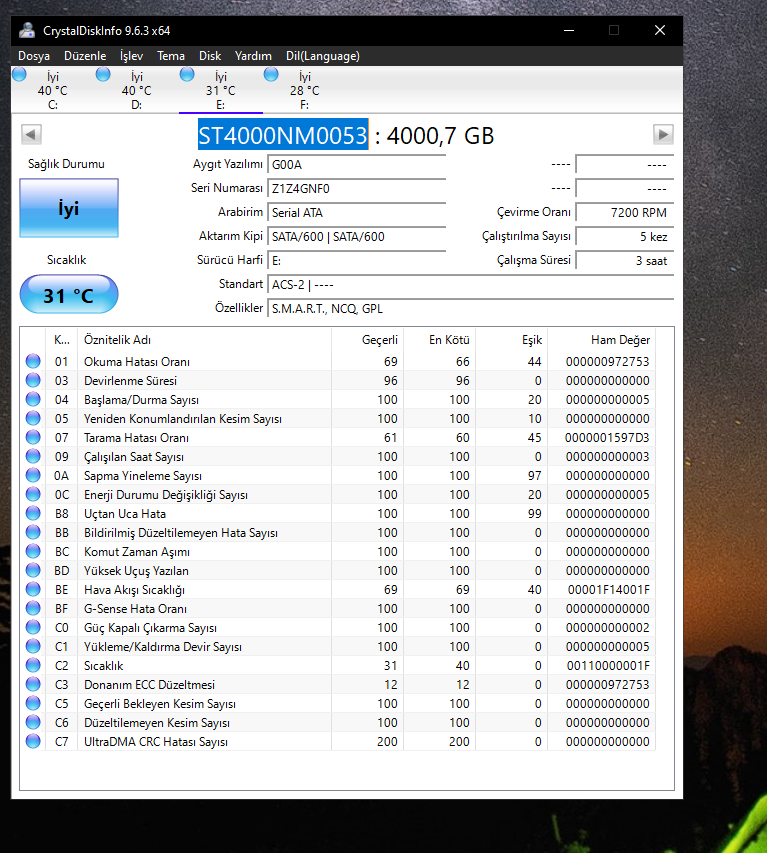
Task: Select raw value 00110000001F
Action: [x=608, y=666]
